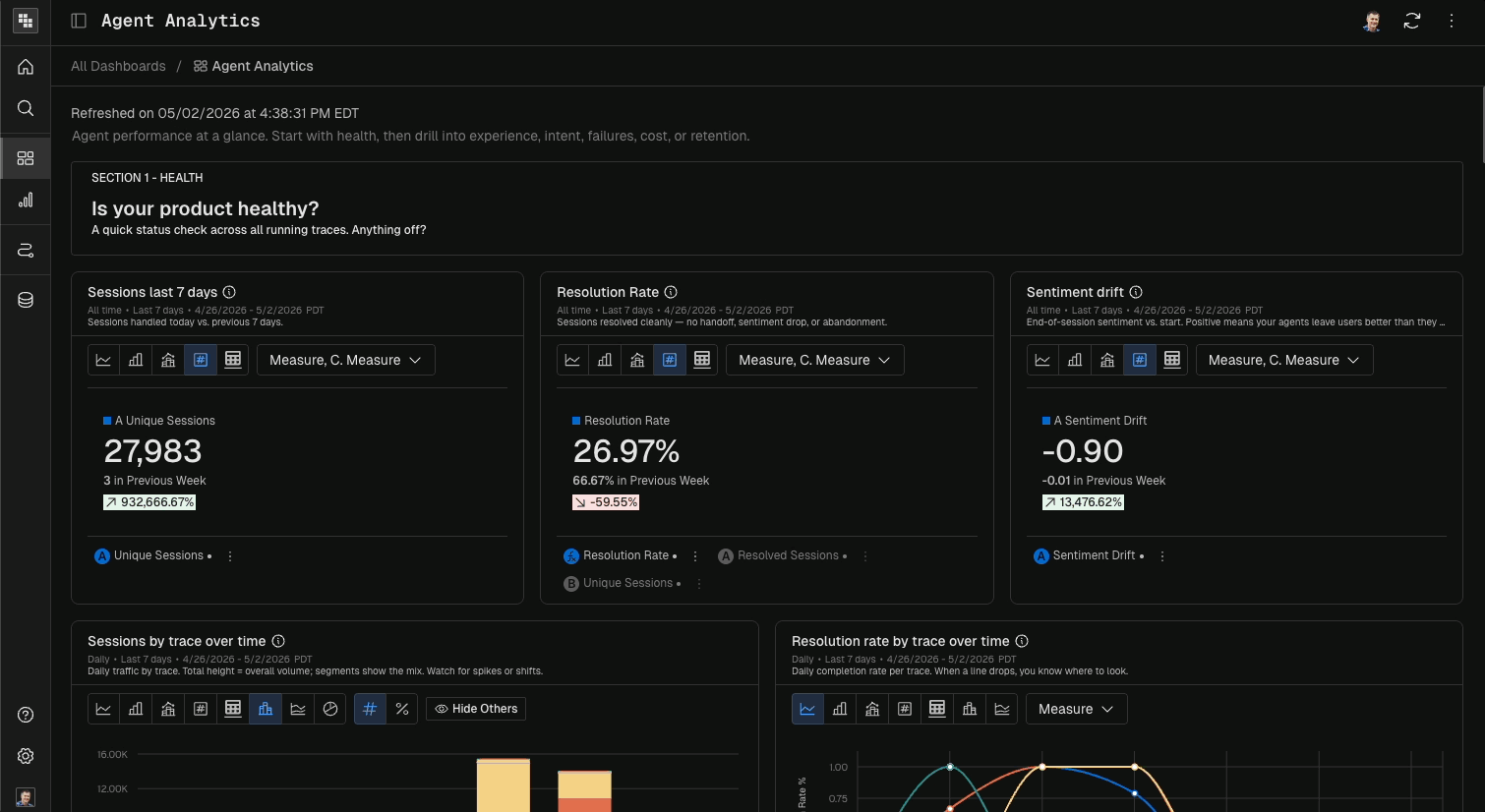1485x812 pixels.
Task: Click the app logo grid icon
Action: (26, 20)
